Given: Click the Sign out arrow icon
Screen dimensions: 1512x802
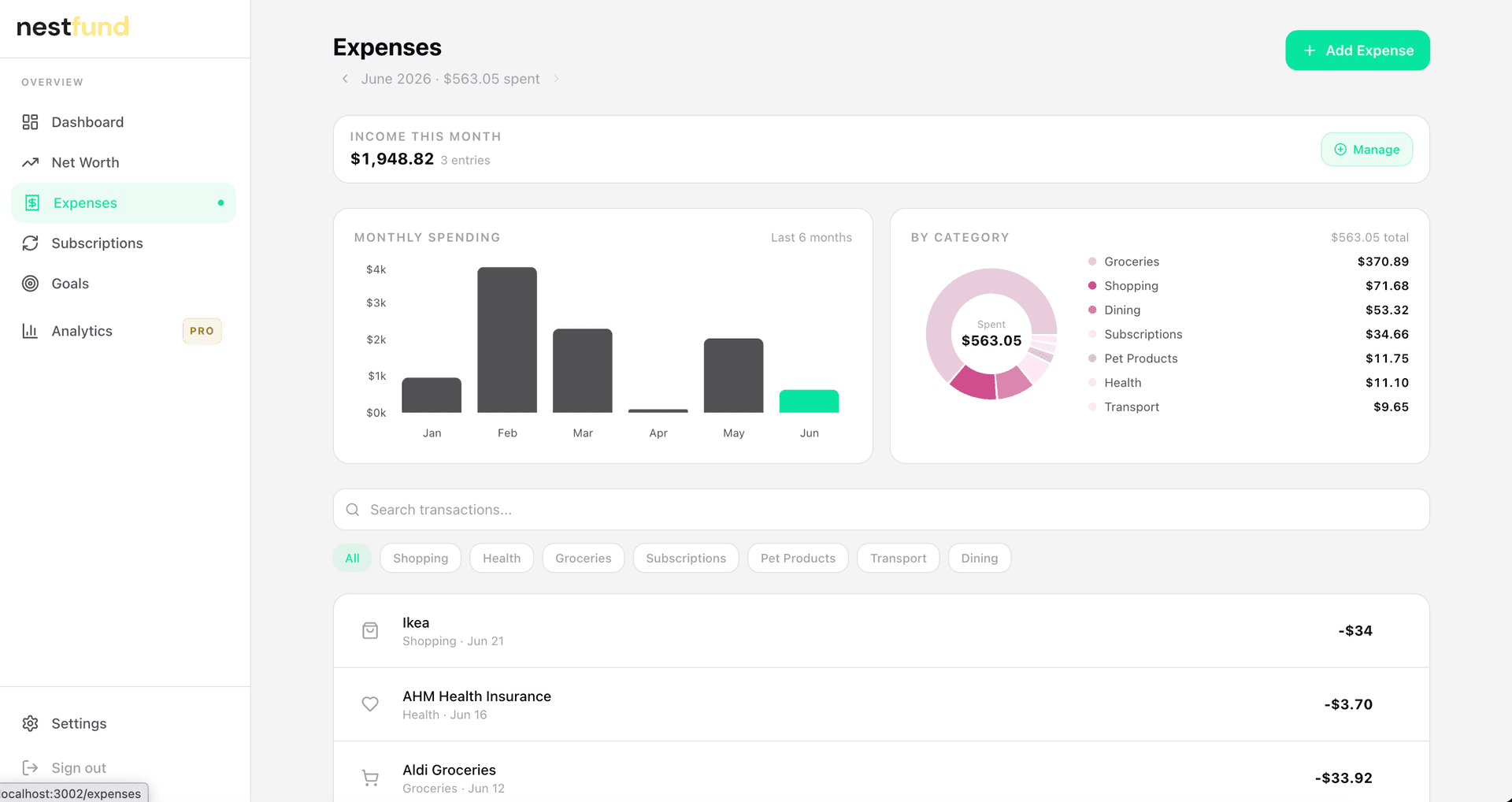Looking at the screenshot, I should [30, 767].
